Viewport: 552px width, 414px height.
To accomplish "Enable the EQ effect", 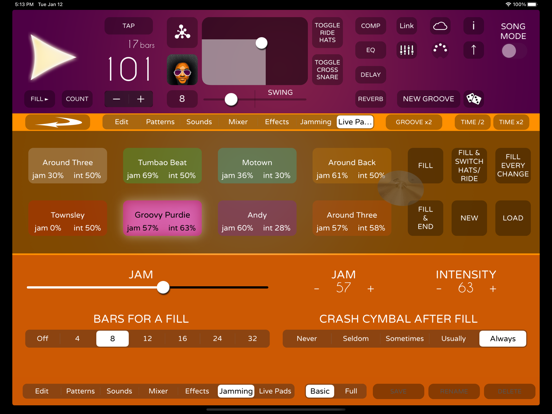I will (x=370, y=50).
